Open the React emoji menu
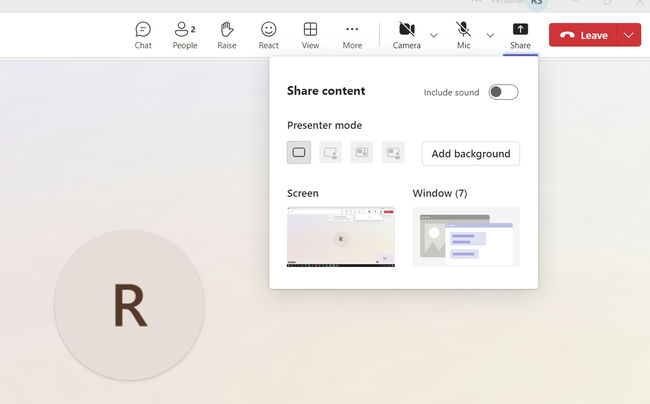 click(269, 35)
